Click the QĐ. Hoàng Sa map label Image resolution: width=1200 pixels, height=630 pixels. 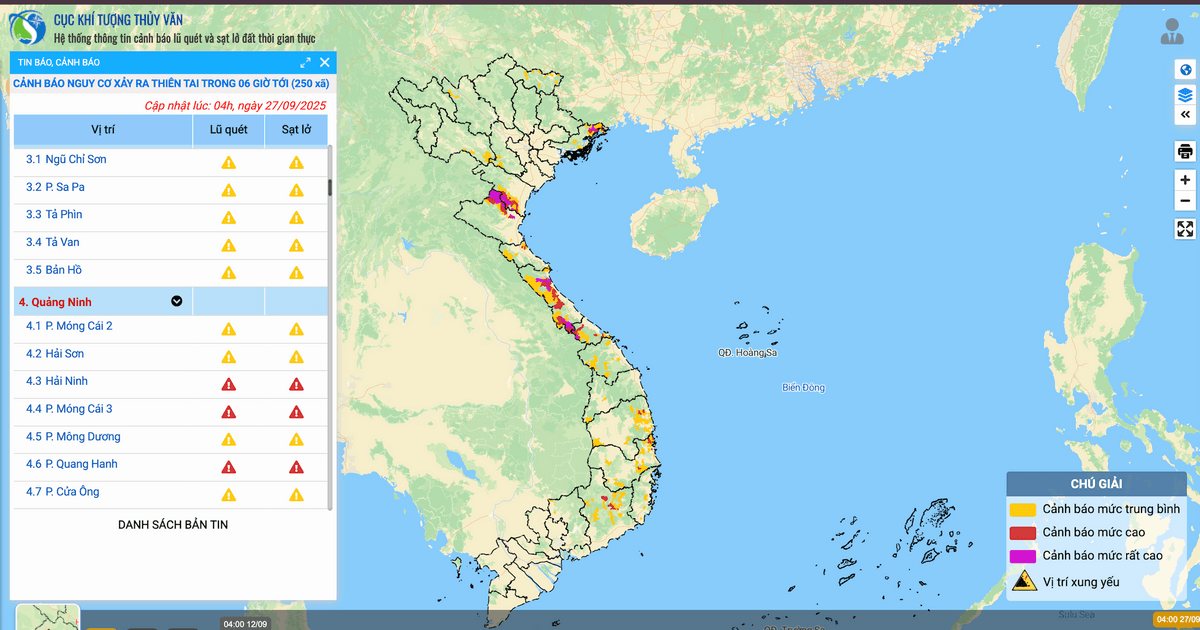tap(747, 353)
